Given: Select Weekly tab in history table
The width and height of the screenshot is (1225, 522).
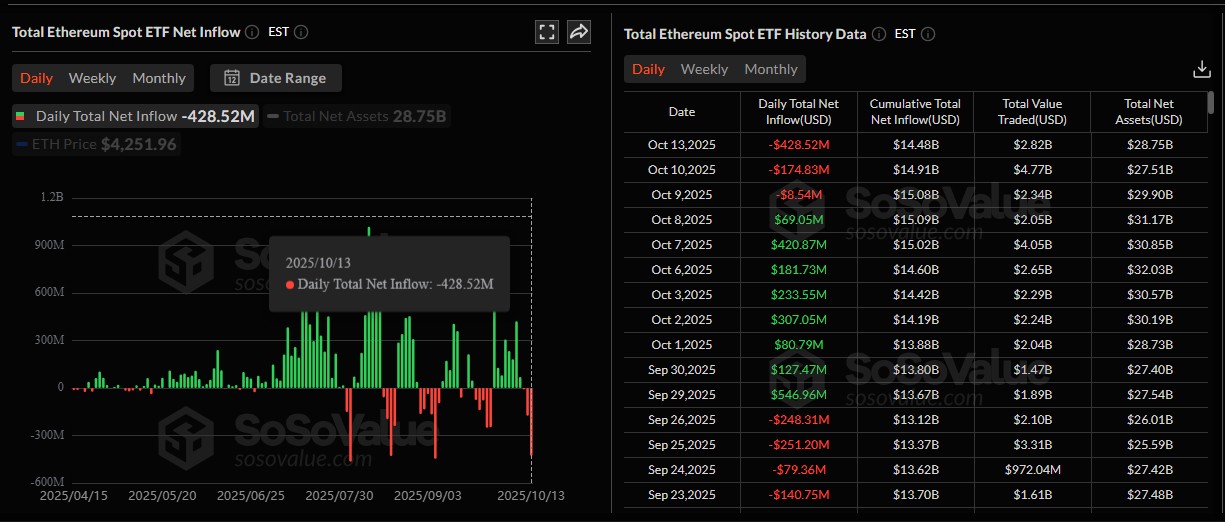Looking at the screenshot, I should click(x=704, y=69).
